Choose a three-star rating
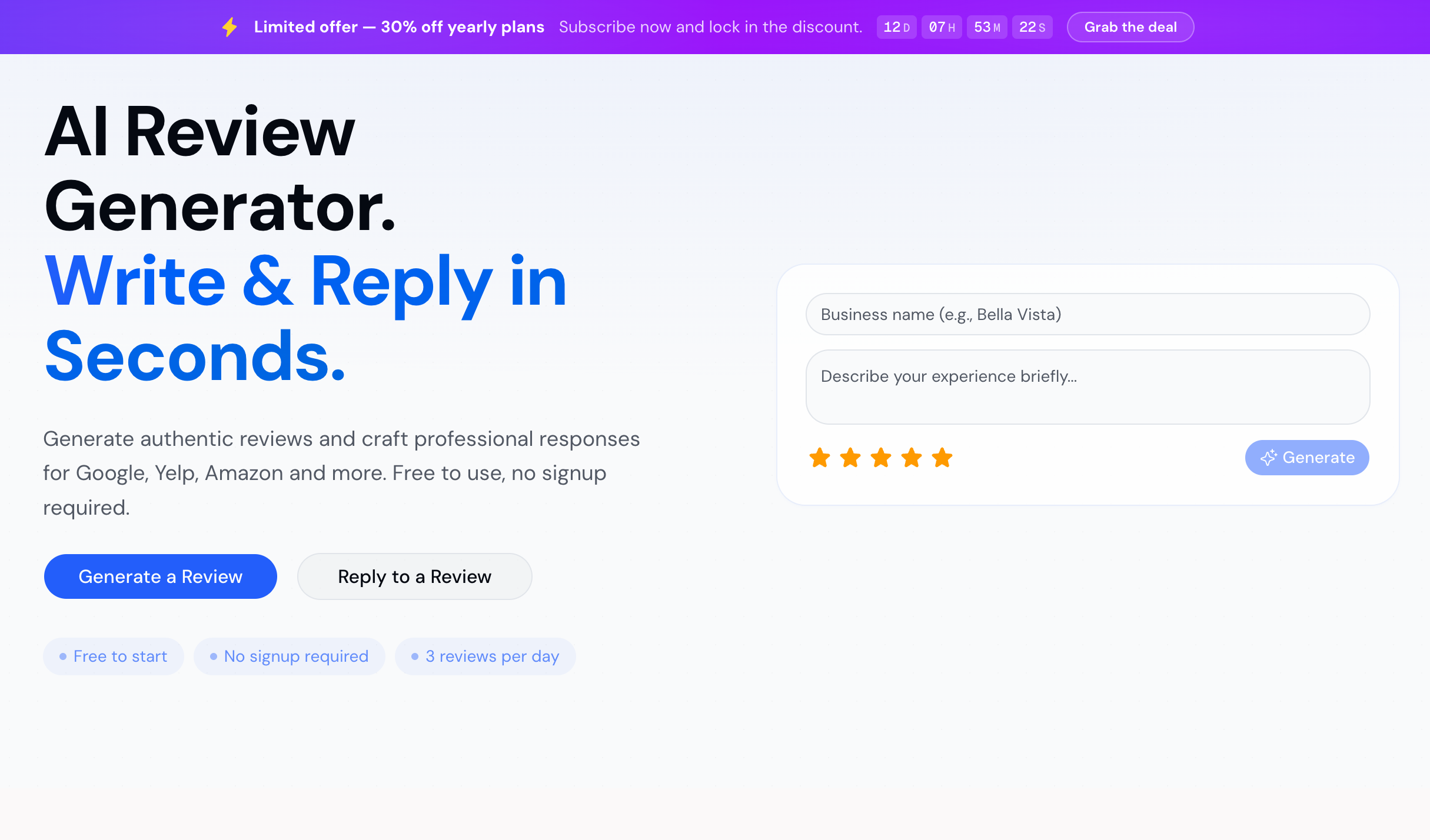The image size is (1430, 840). (881, 458)
